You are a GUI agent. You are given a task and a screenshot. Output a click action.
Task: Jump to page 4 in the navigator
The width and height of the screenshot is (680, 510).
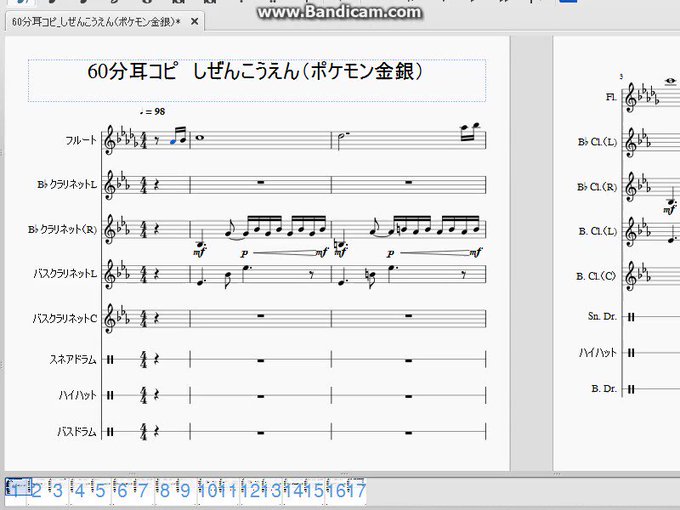point(79,490)
